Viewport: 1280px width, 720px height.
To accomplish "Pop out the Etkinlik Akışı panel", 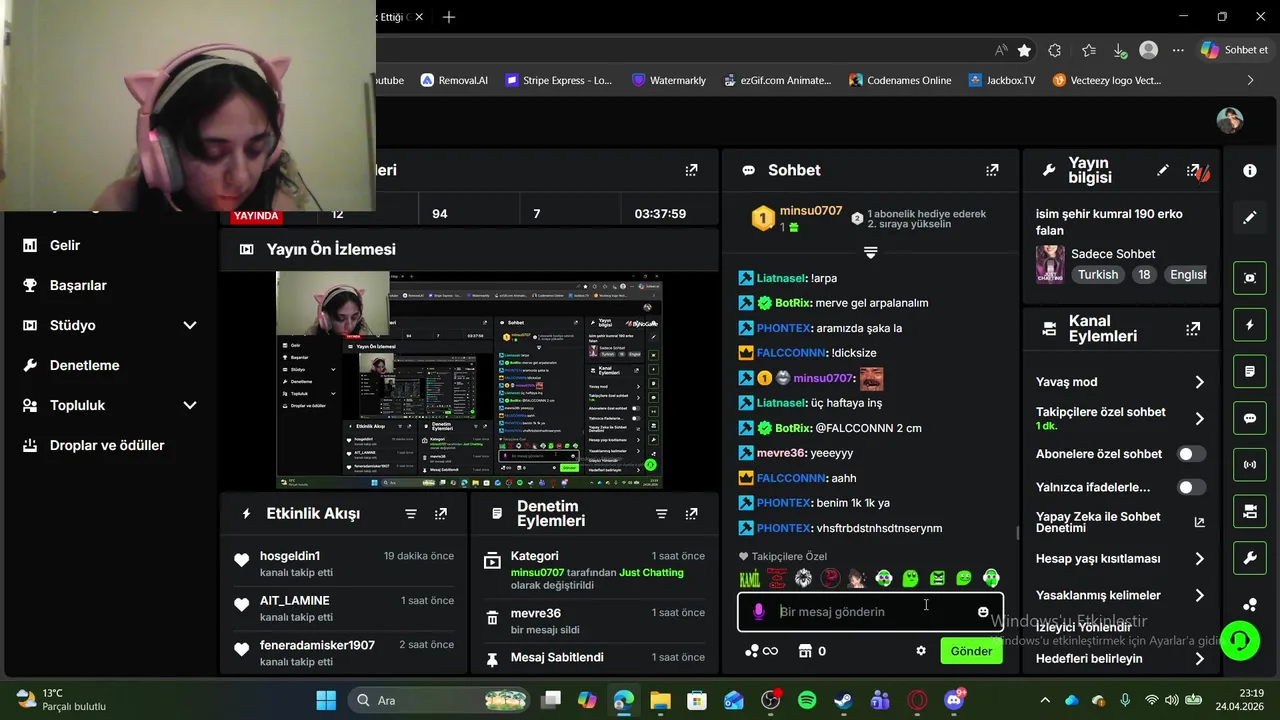I will coord(441,514).
